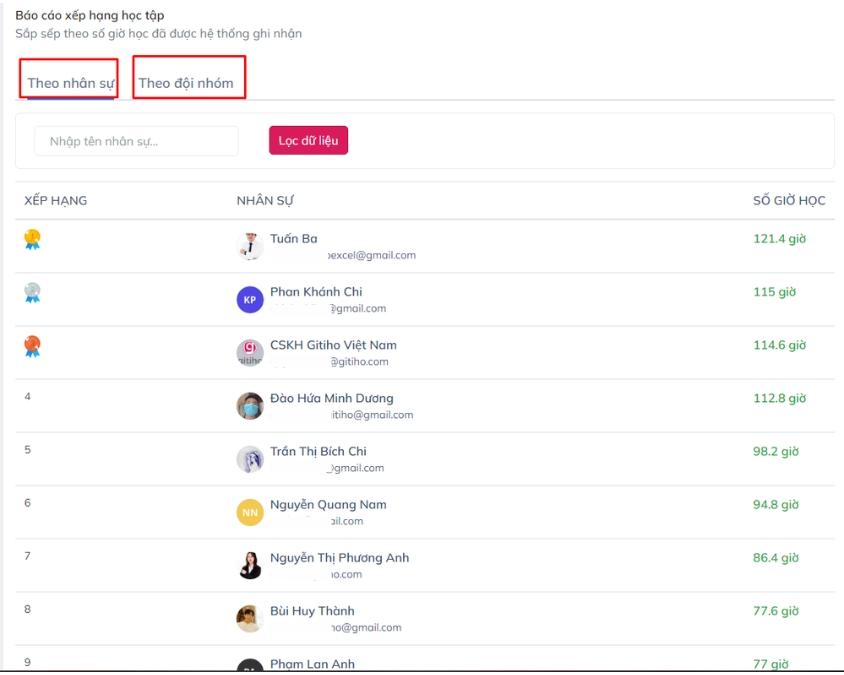Click Phan Khánh Chi's KP avatar
Screen dimensions: 844x675
250,300
